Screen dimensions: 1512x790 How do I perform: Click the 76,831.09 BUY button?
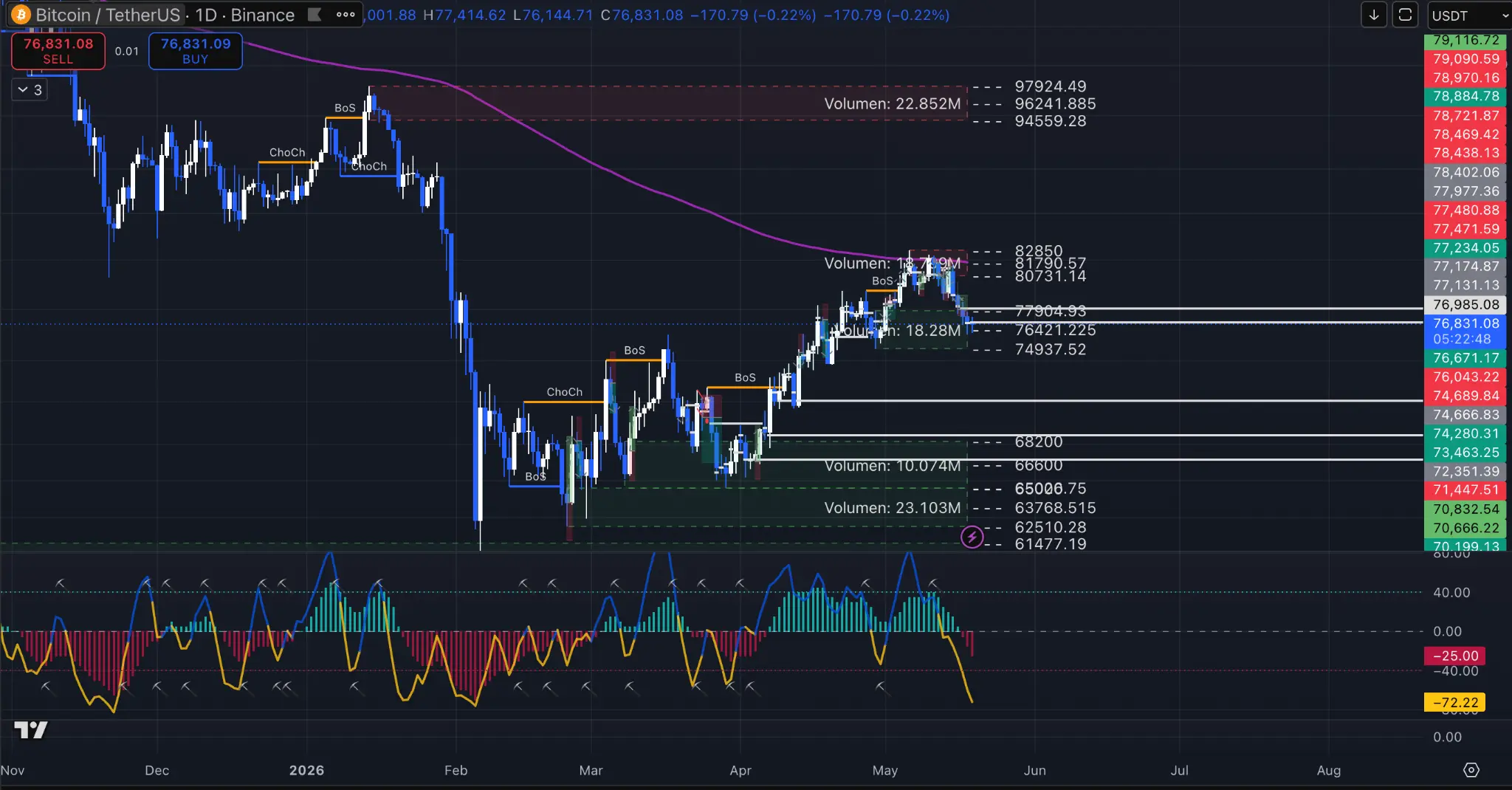(x=196, y=51)
